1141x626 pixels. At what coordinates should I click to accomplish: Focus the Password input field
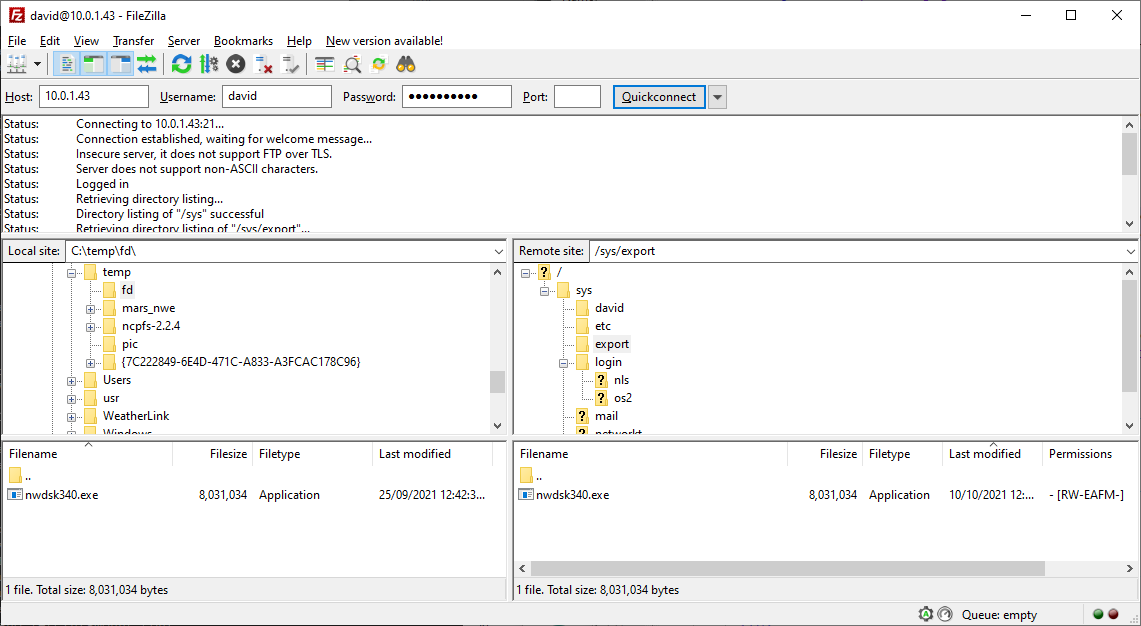(457, 97)
